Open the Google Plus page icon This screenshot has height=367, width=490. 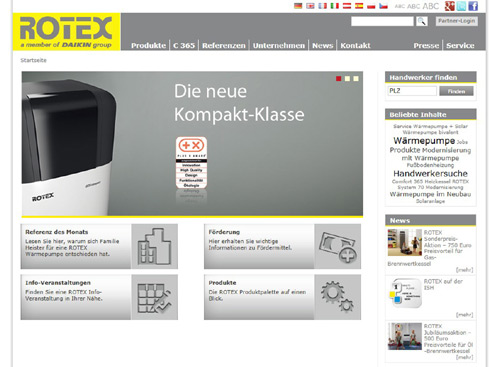[x=450, y=6]
